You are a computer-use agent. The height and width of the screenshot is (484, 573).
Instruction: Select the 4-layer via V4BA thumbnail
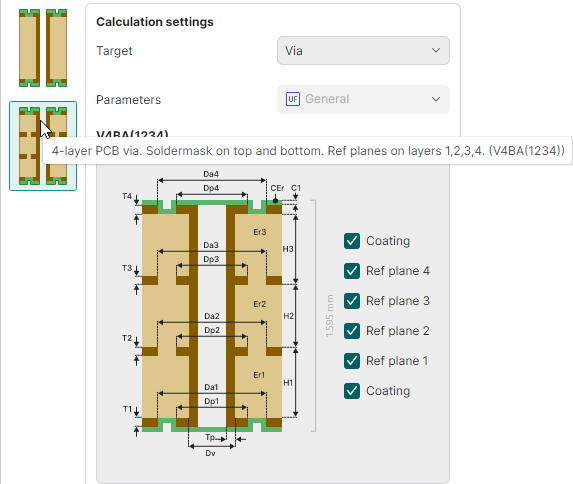point(43,146)
